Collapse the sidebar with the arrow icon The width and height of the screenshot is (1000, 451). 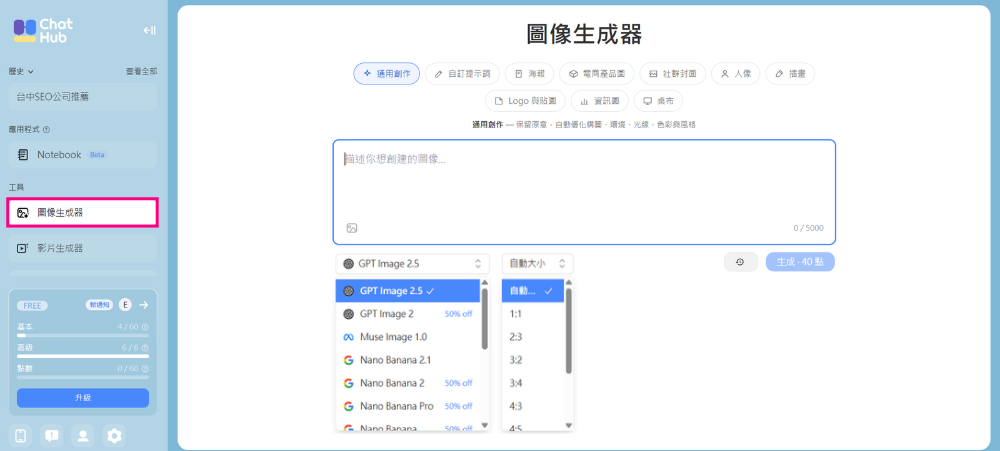point(149,30)
